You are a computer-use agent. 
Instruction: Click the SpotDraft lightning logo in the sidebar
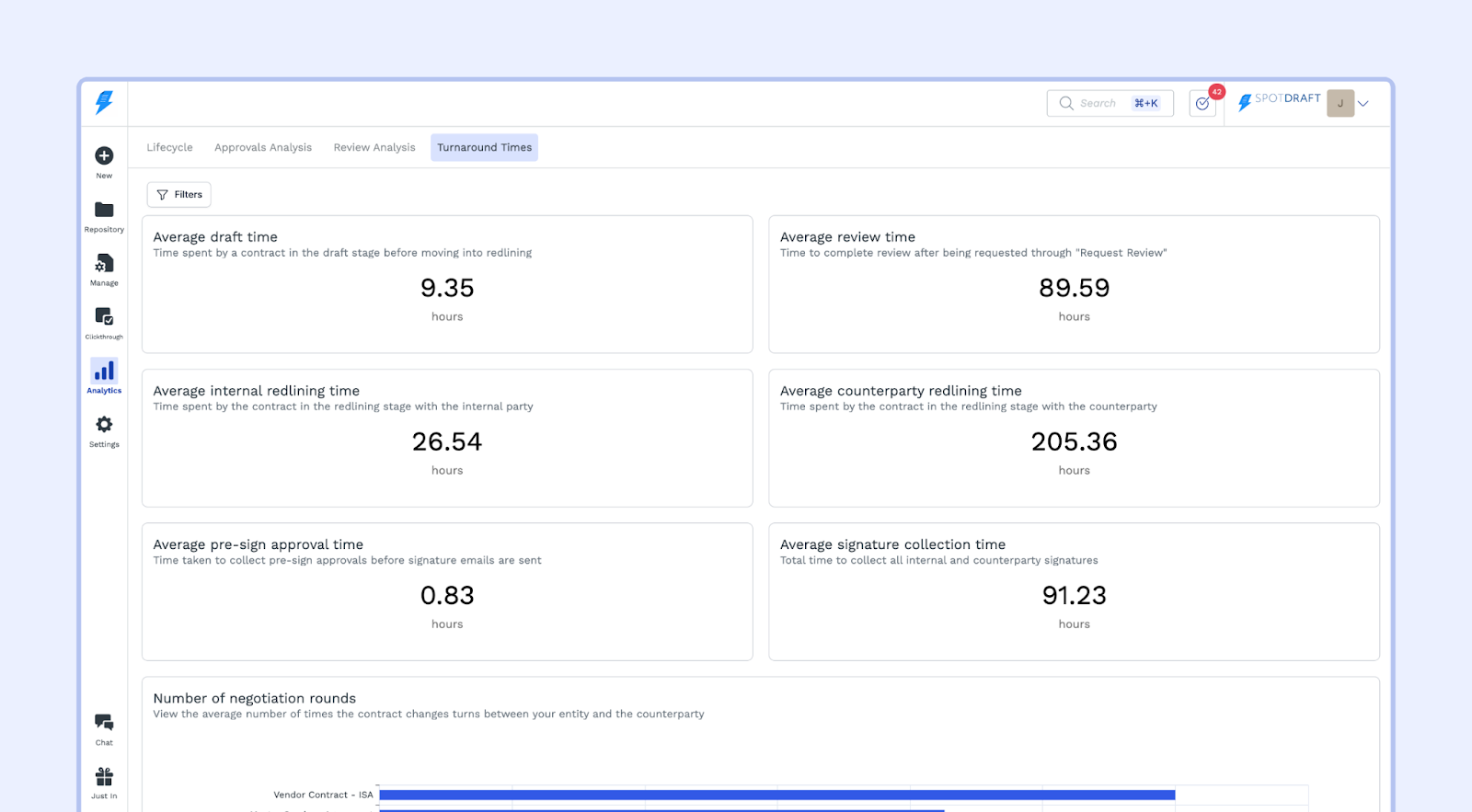(x=104, y=102)
